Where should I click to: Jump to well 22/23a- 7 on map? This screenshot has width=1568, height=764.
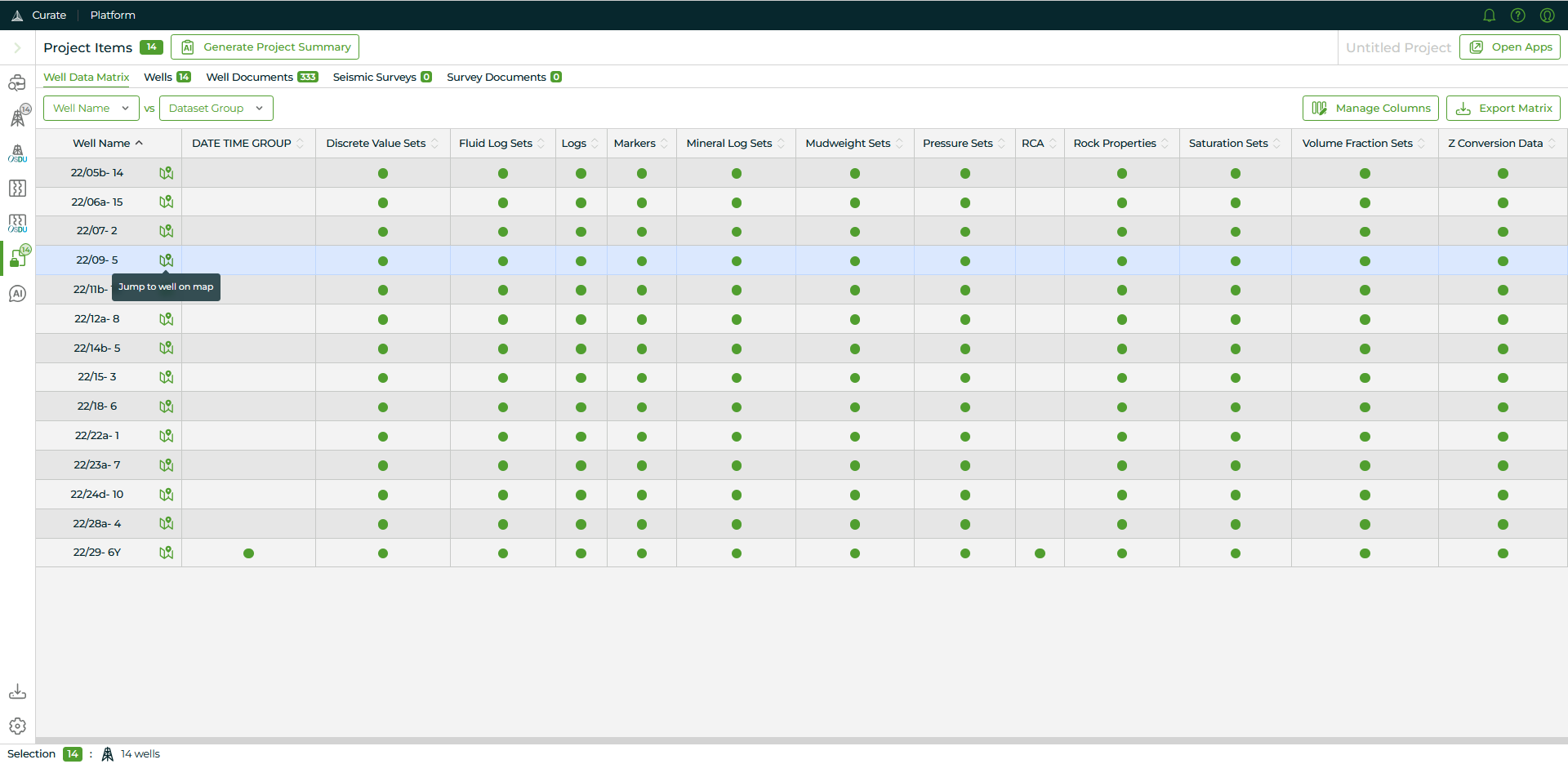166,465
